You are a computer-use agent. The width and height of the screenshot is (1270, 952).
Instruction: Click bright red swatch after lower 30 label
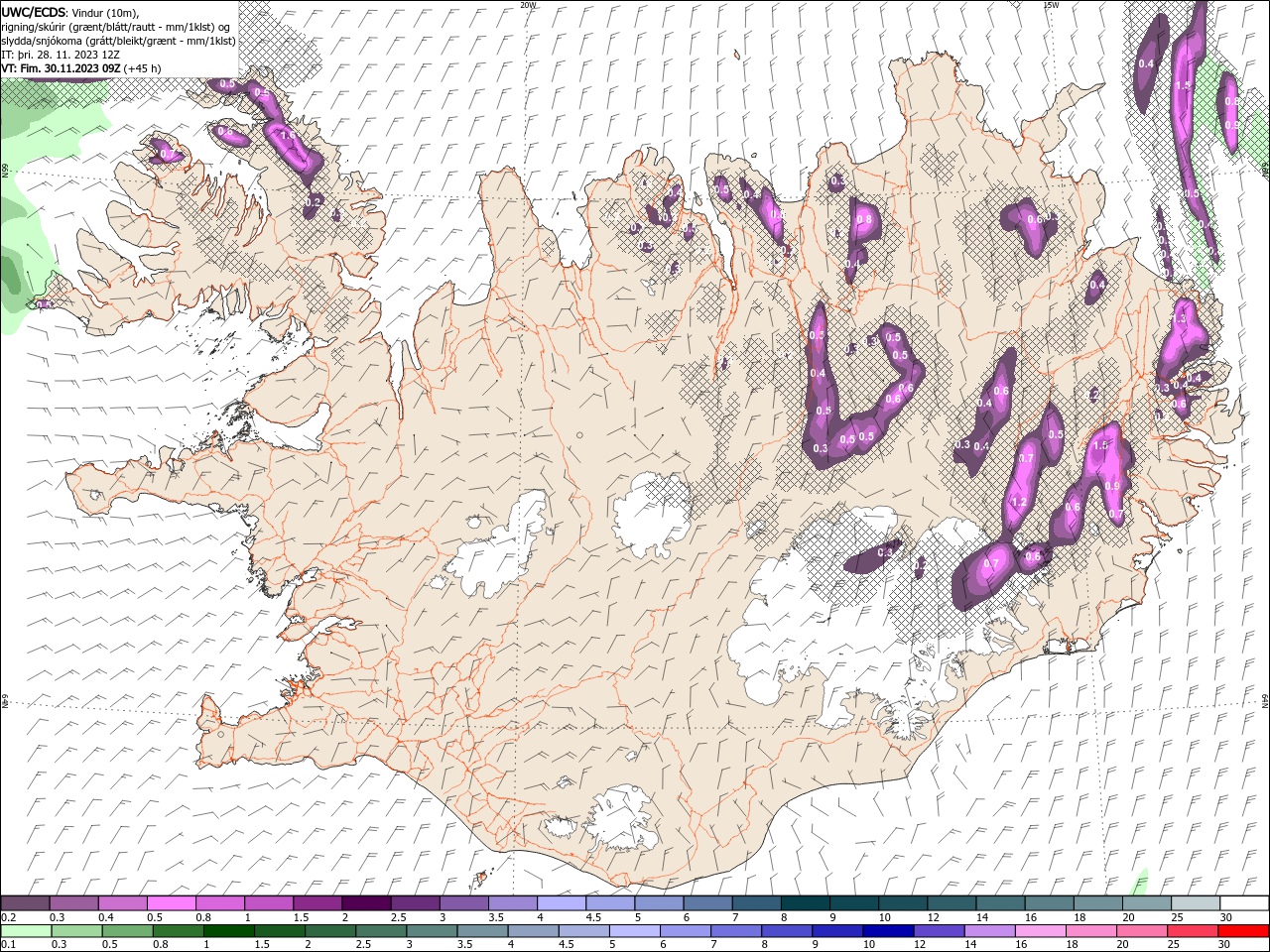coord(1243,931)
